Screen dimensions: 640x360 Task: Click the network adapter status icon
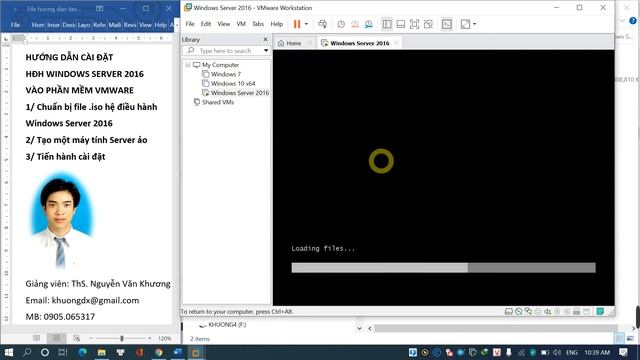coord(528,311)
